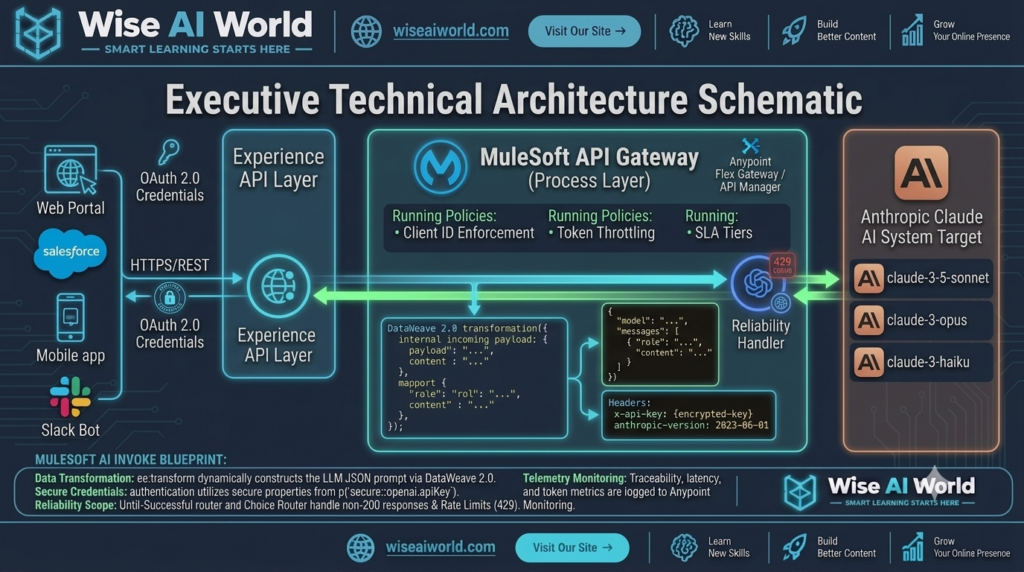Click the Token Throttling policy text
1024x572 pixels.
tap(605, 233)
